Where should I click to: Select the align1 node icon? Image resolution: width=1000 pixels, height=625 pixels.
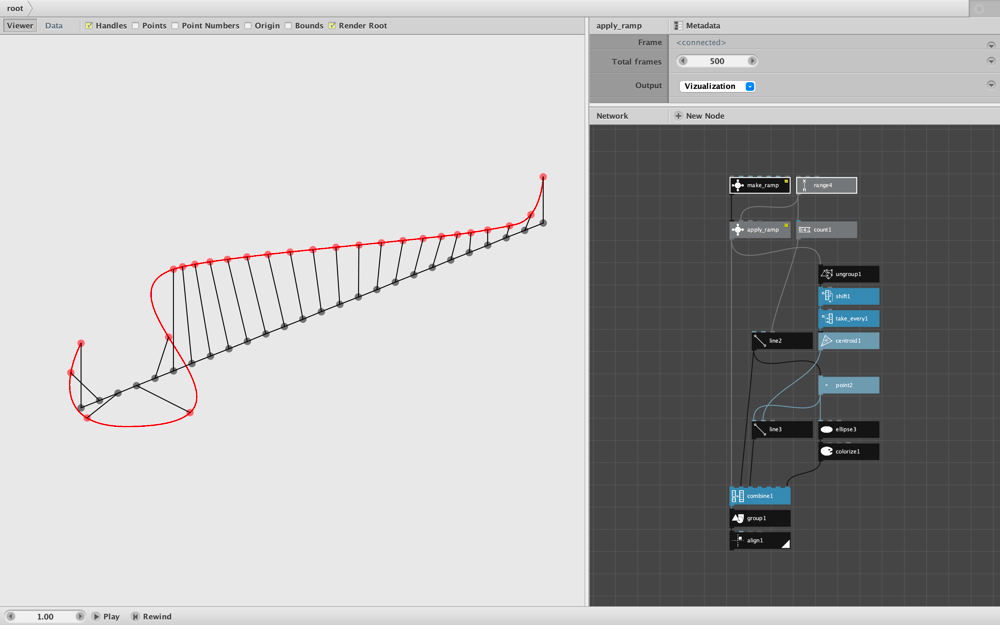[738, 540]
